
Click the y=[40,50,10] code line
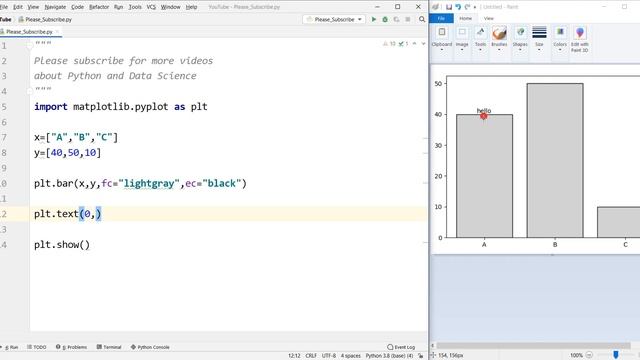[x=67, y=153]
